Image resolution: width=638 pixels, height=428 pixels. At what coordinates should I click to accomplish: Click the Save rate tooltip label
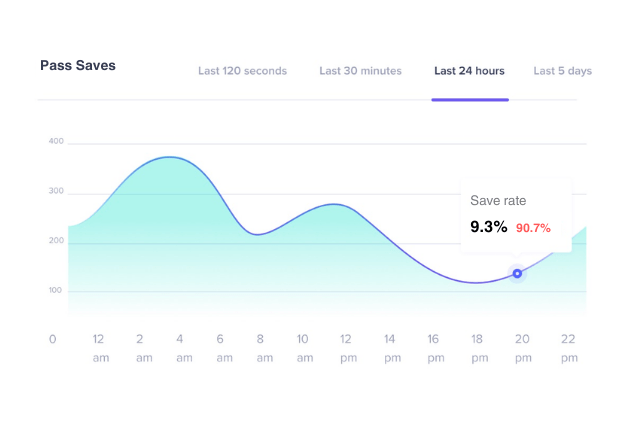pyautogui.click(x=498, y=201)
